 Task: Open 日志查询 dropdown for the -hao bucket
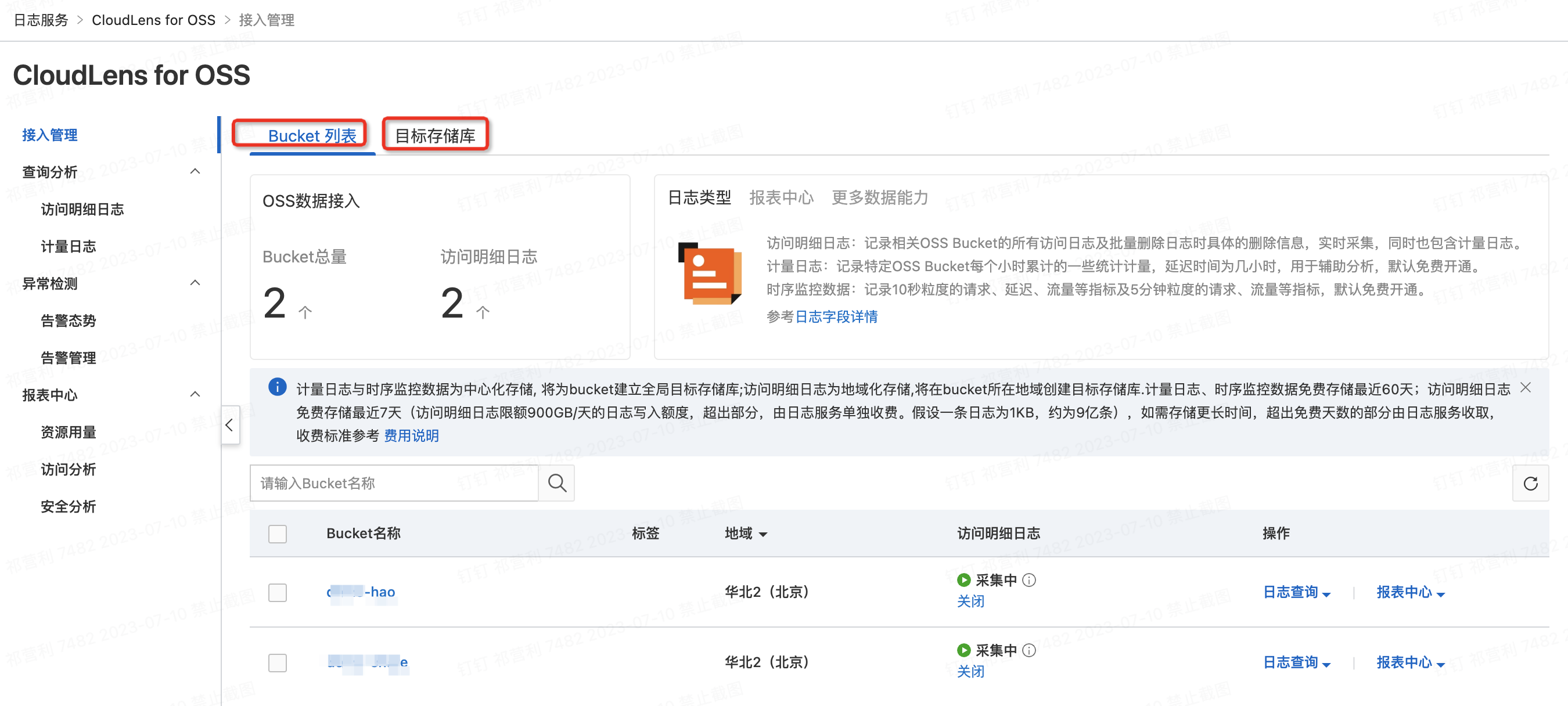coord(1296,592)
